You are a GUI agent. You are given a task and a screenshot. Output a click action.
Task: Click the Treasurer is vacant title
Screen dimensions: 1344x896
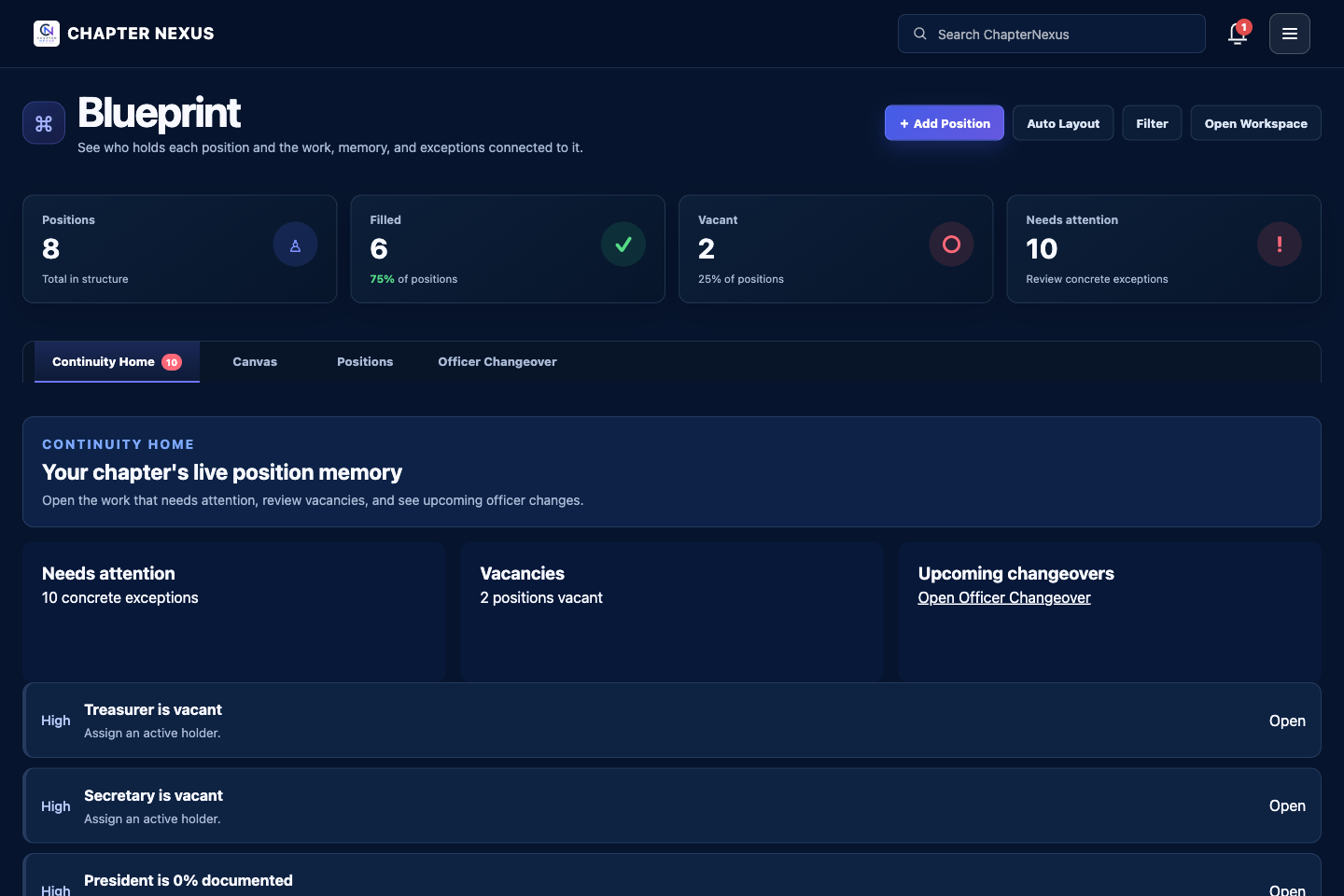pos(153,710)
